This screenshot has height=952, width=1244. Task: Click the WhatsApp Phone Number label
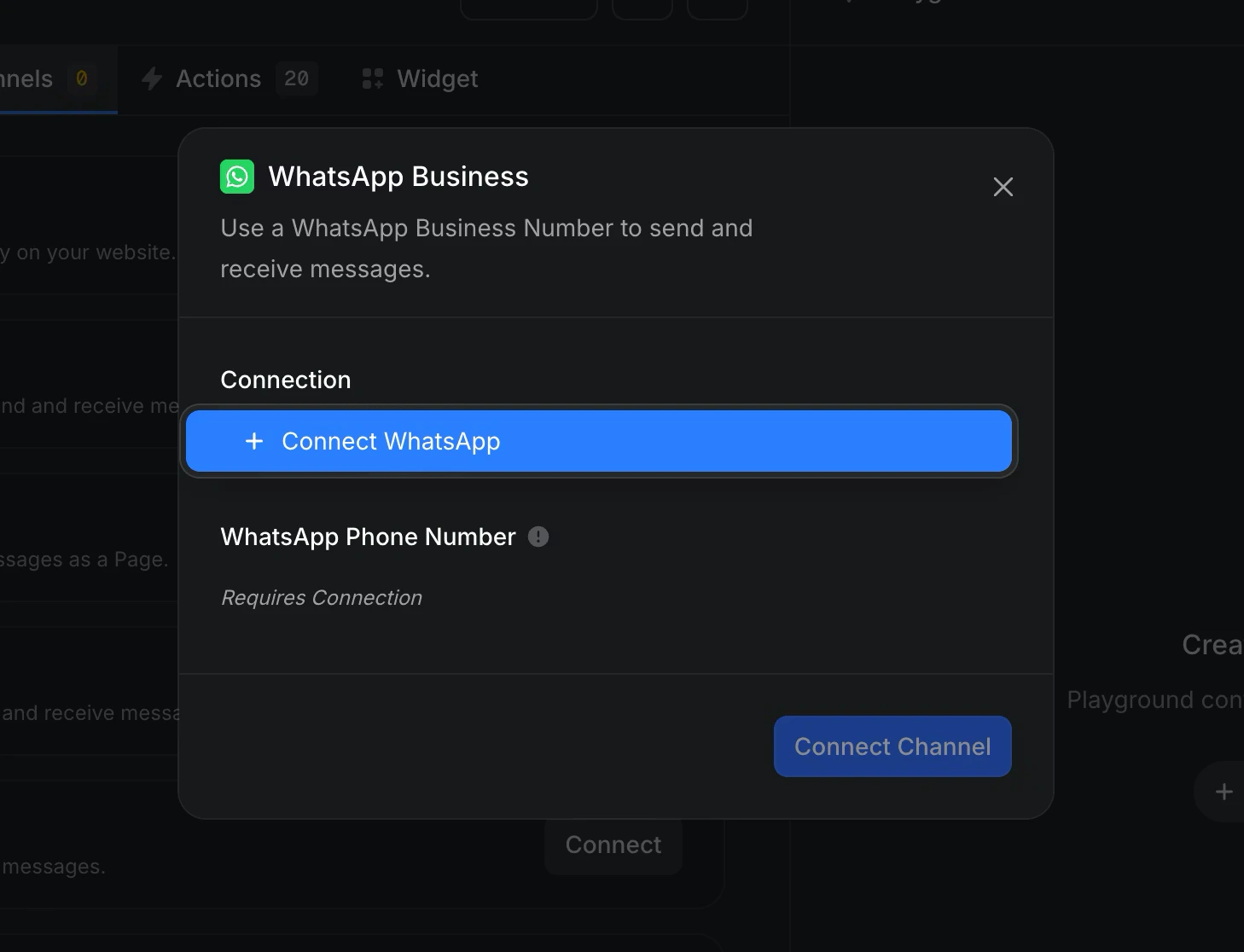(368, 537)
